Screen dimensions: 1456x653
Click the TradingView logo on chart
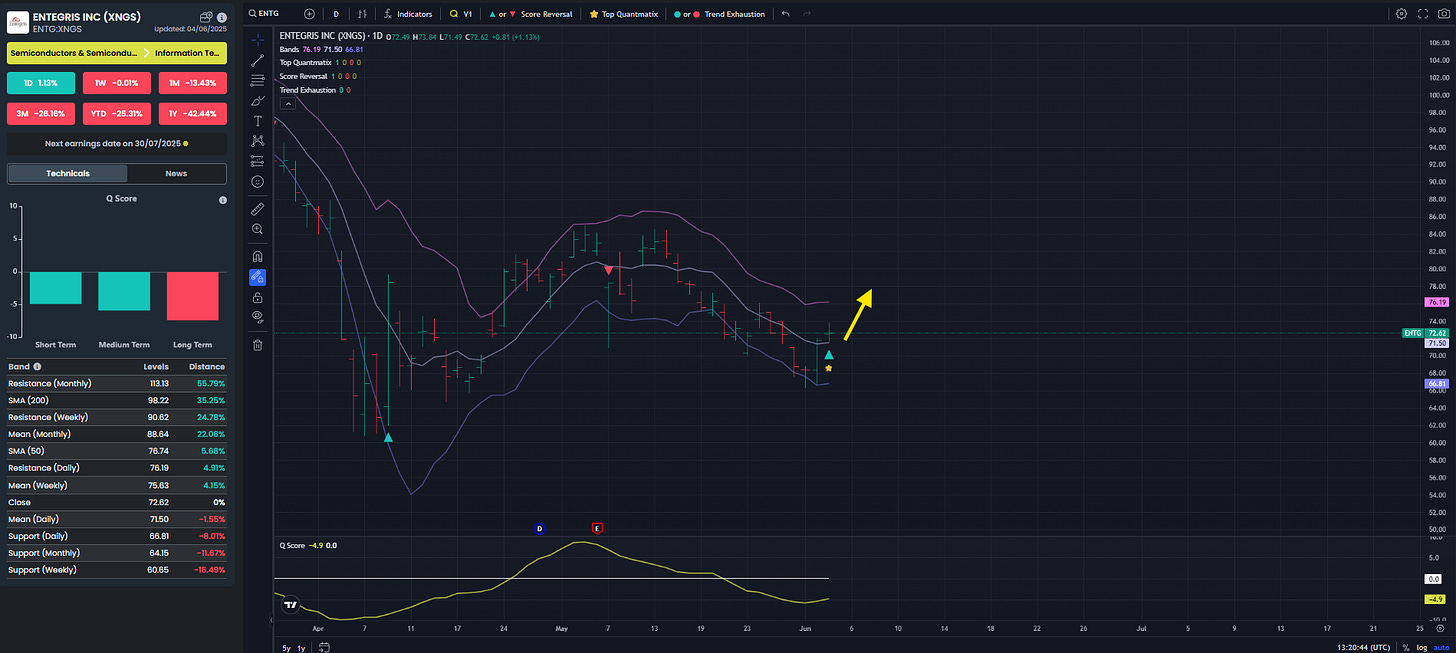point(290,605)
